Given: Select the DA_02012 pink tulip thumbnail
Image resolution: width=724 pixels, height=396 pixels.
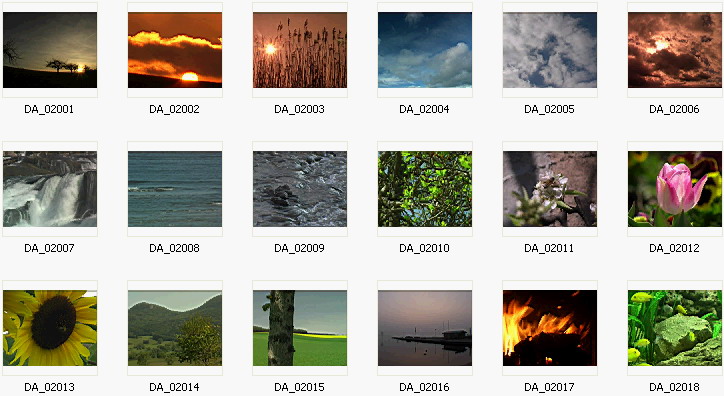Looking at the screenshot, I should tap(675, 189).
